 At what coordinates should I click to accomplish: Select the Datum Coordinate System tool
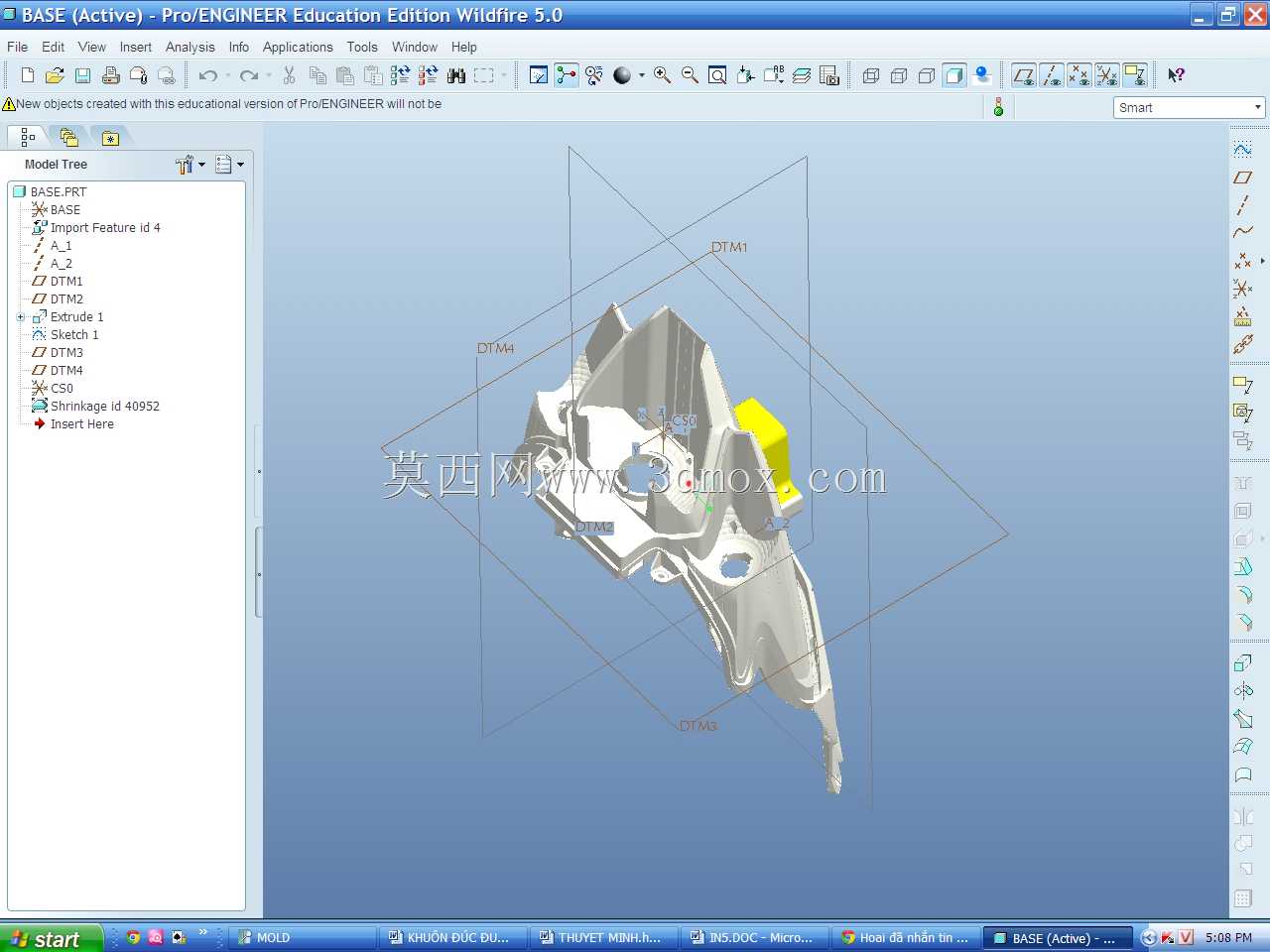pyautogui.click(x=1242, y=289)
